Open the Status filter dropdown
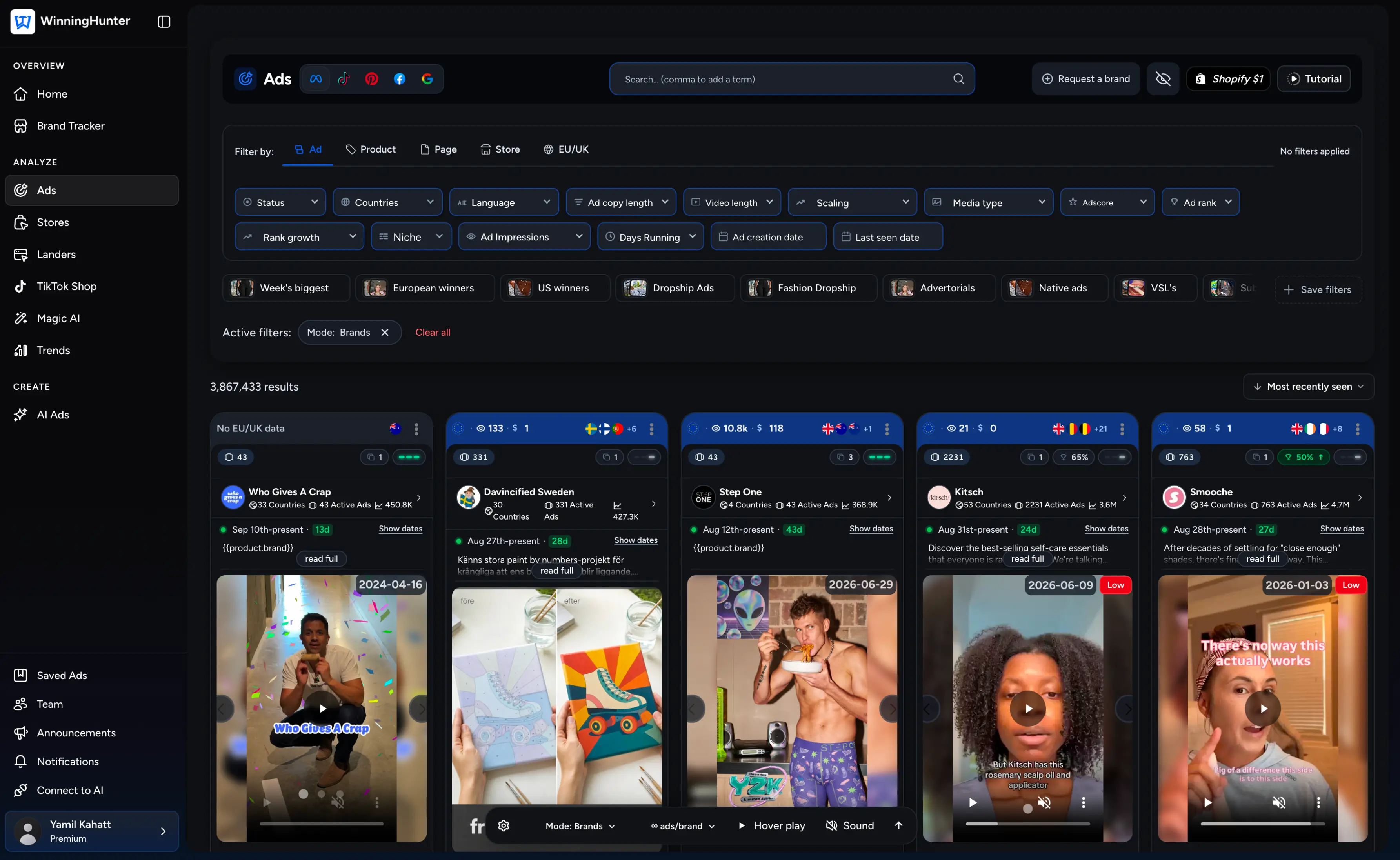Screen dimensions: 1400x860 (280, 202)
